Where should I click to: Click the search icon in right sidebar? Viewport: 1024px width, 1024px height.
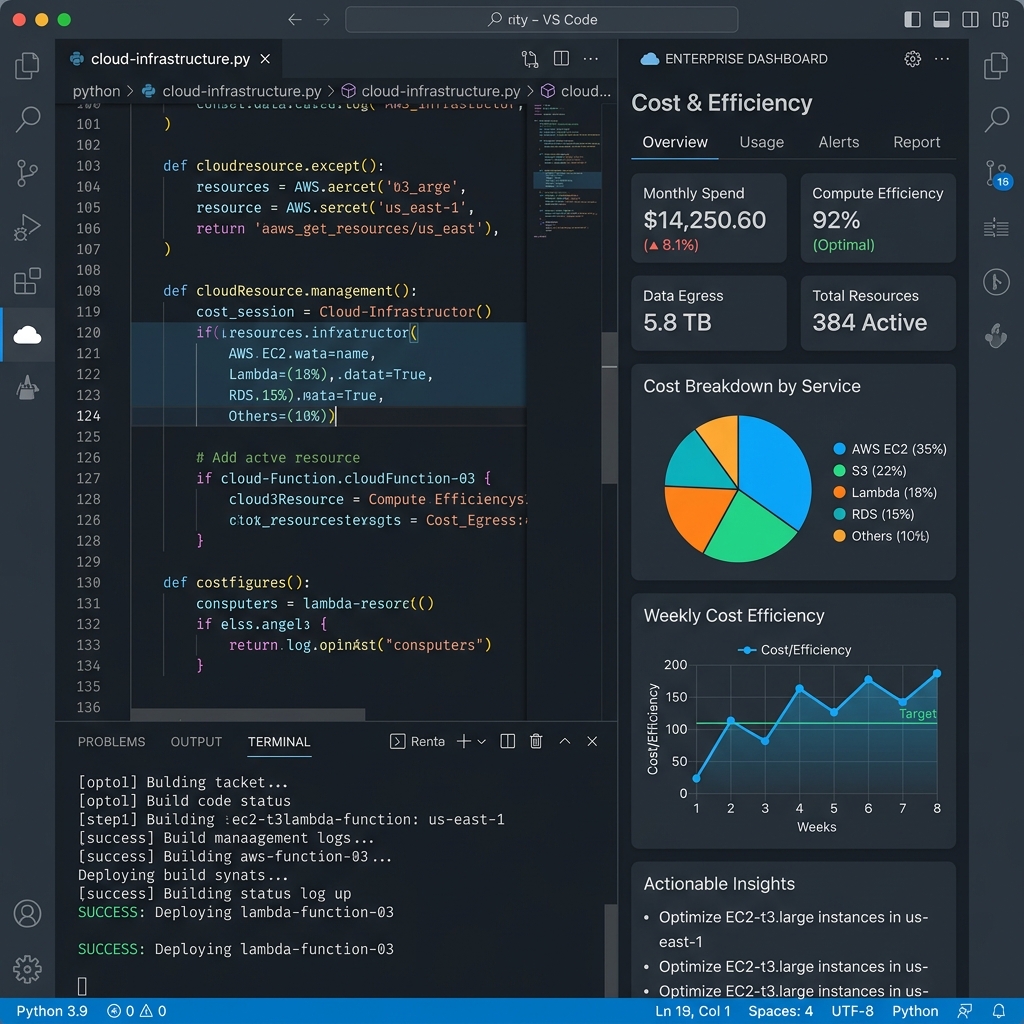(x=996, y=120)
